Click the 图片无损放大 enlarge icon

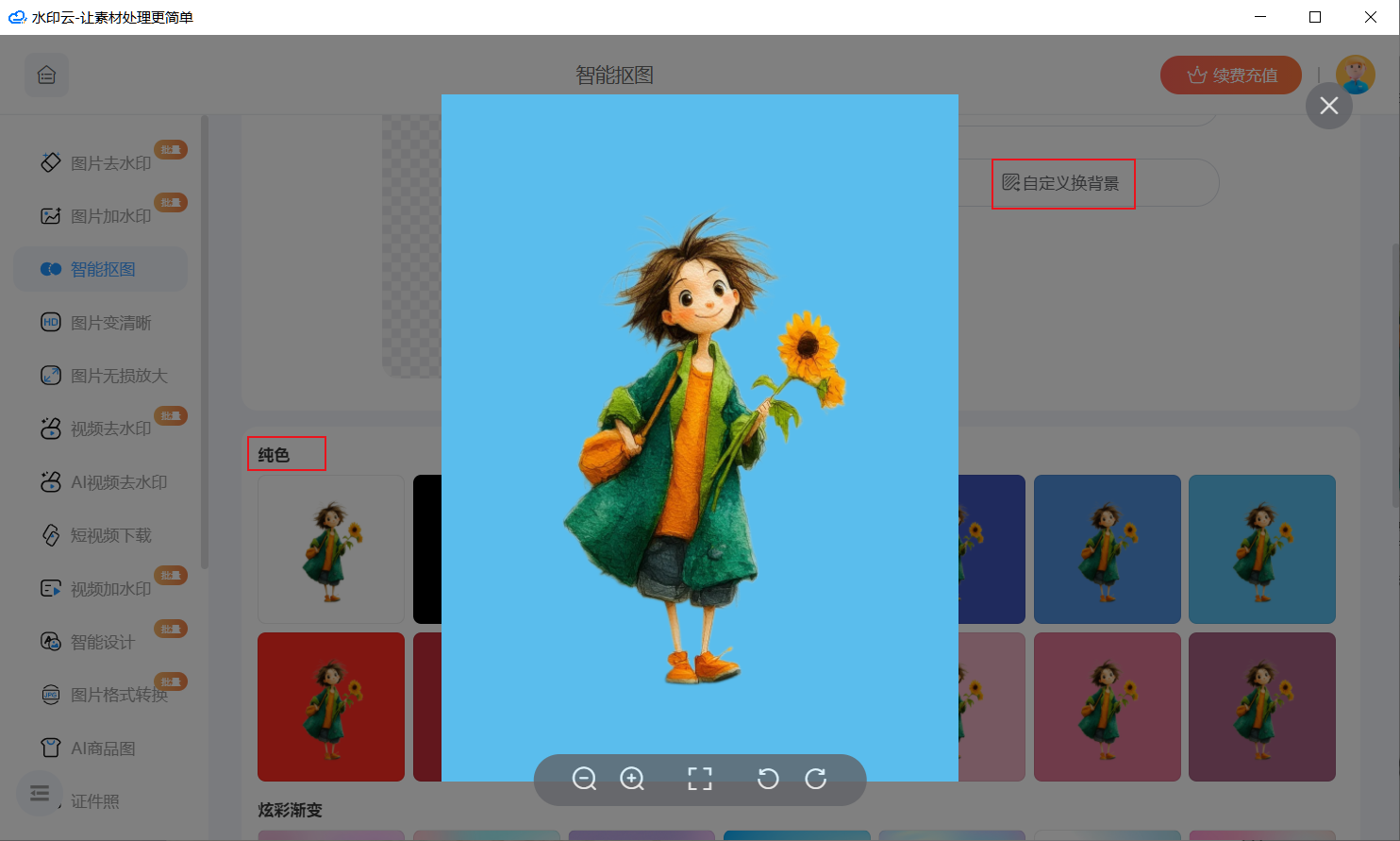tap(51, 376)
